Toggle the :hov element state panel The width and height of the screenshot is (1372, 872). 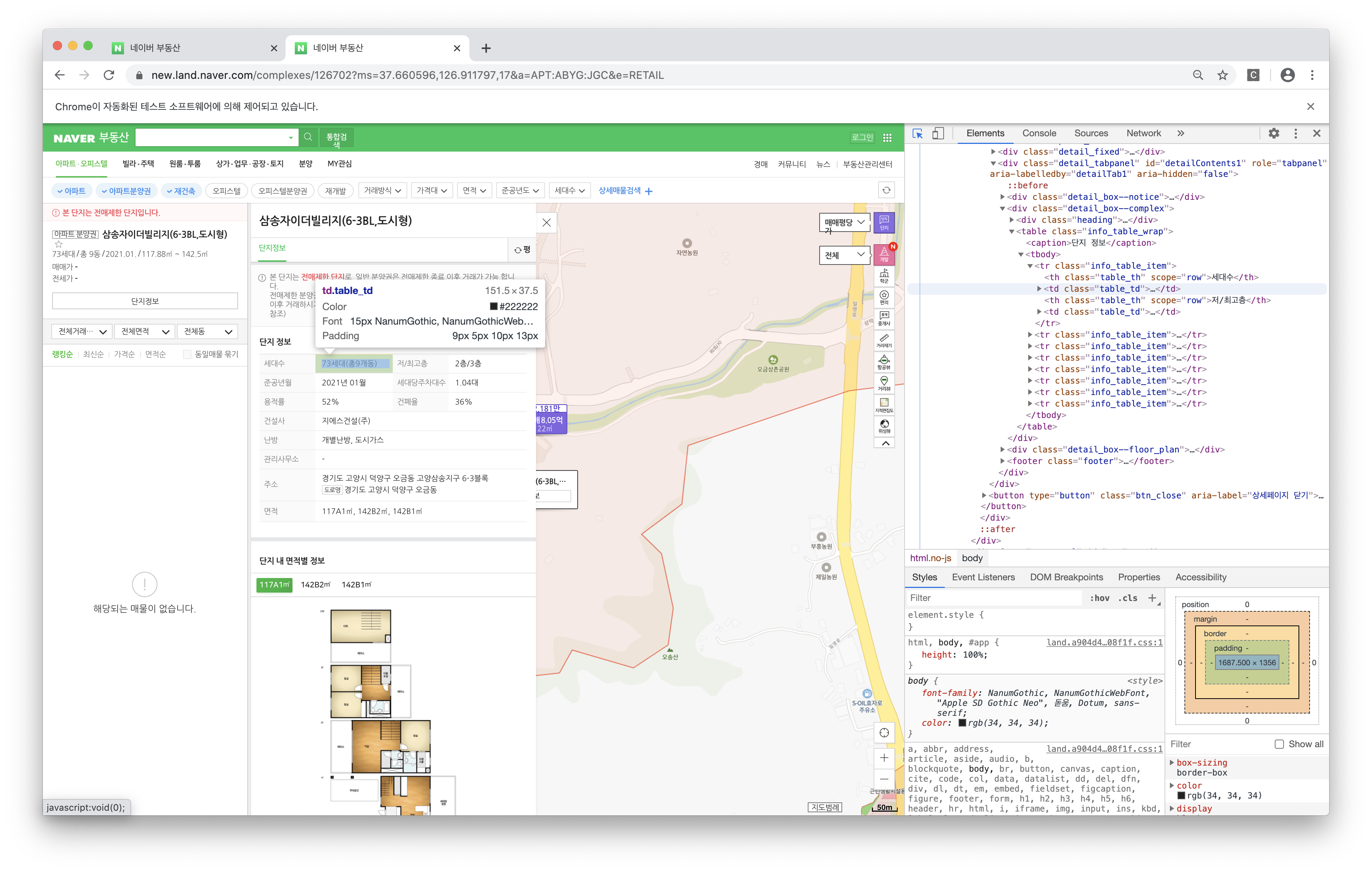click(1099, 598)
